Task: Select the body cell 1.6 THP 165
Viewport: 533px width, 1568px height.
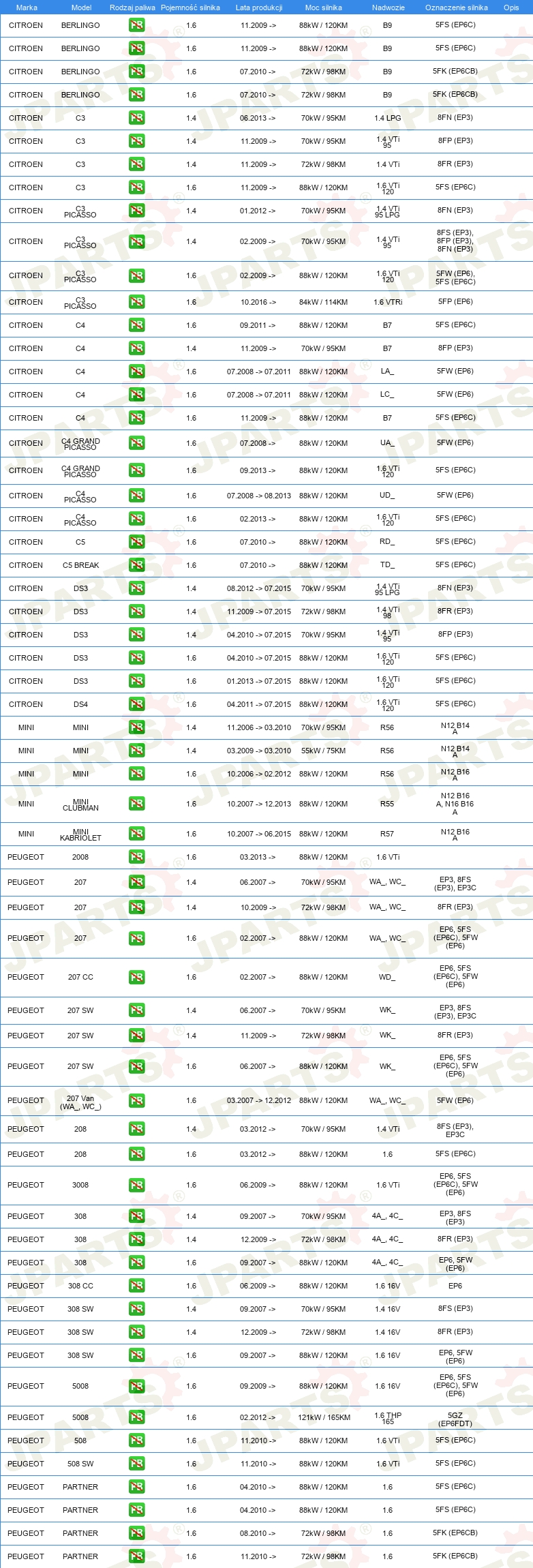Action: [x=388, y=1418]
